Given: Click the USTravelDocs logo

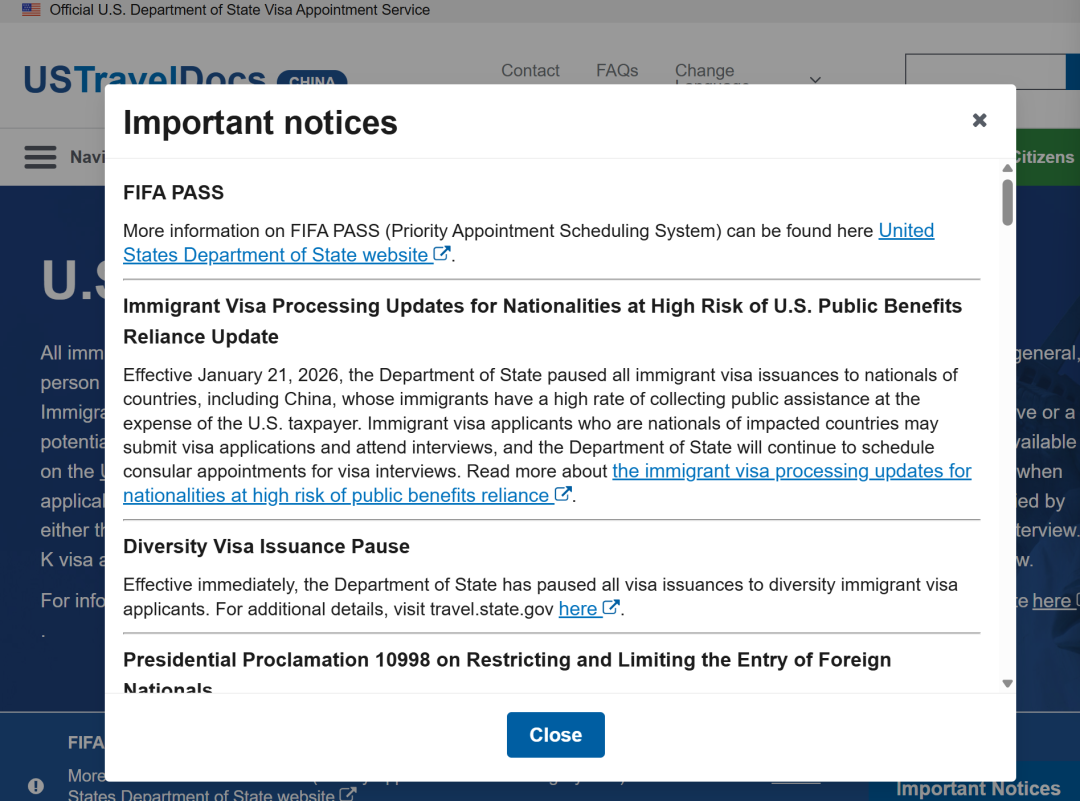Looking at the screenshot, I should click(144, 80).
